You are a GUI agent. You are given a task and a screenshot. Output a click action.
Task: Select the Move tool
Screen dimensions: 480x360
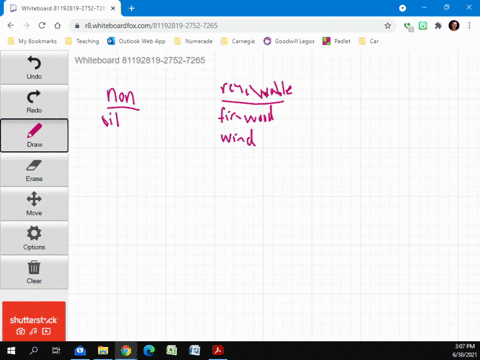[34, 204]
